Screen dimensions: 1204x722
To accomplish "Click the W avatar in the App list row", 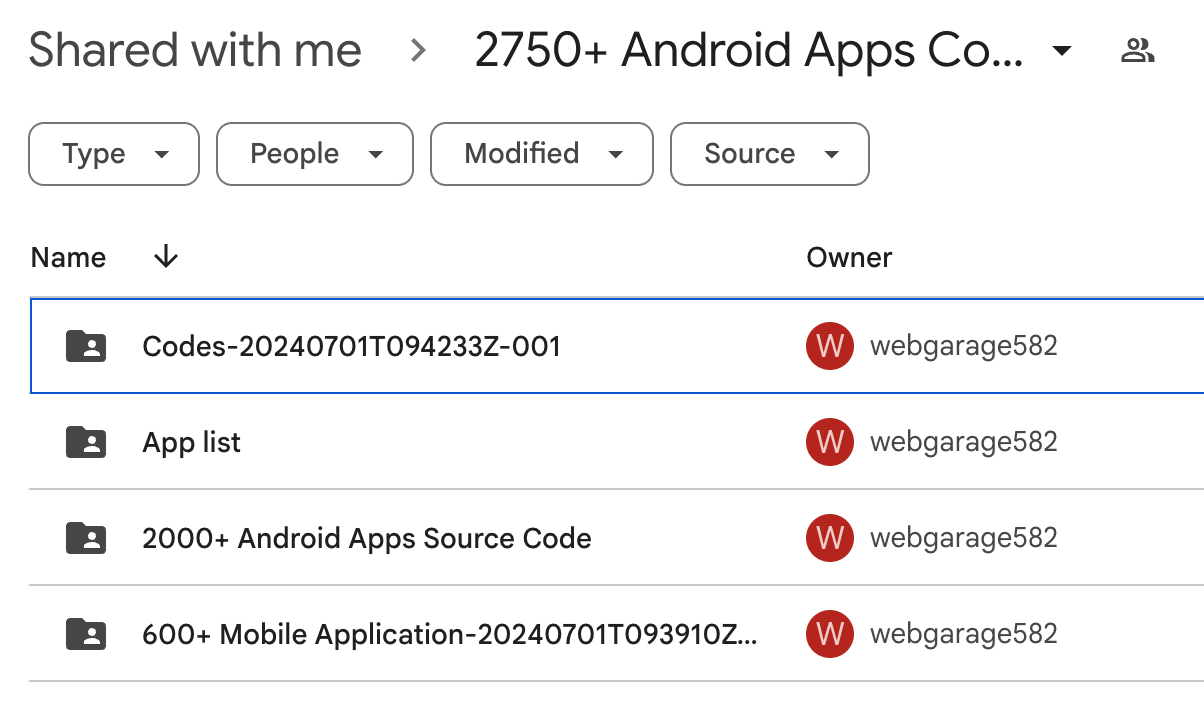I will [830, 442].
